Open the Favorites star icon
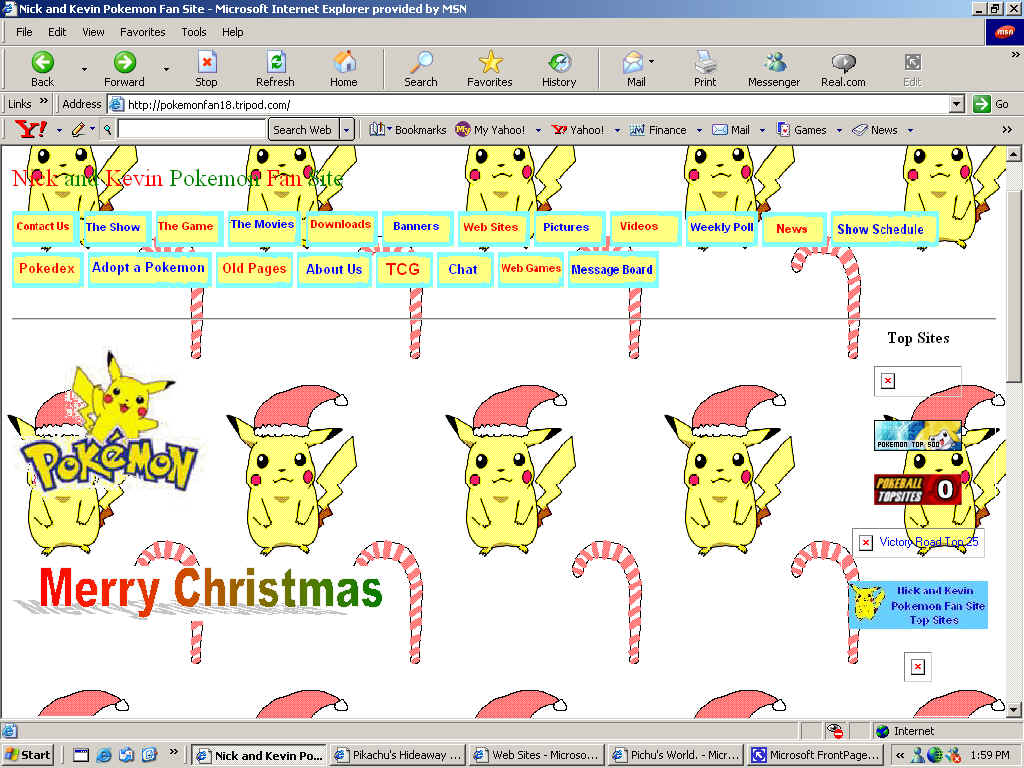The height and width of the screenshot is (768, 1024). 489,63
